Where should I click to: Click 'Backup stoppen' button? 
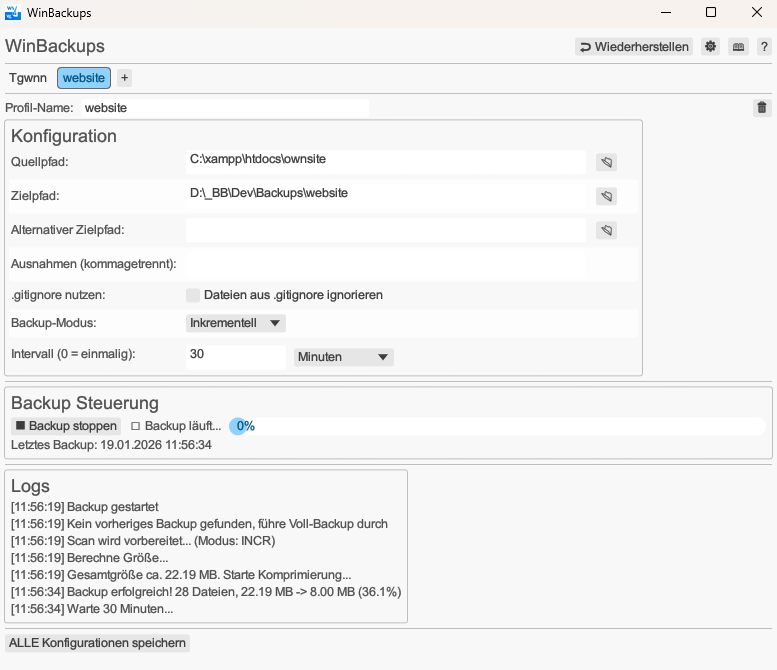click(x=66, y=426)
